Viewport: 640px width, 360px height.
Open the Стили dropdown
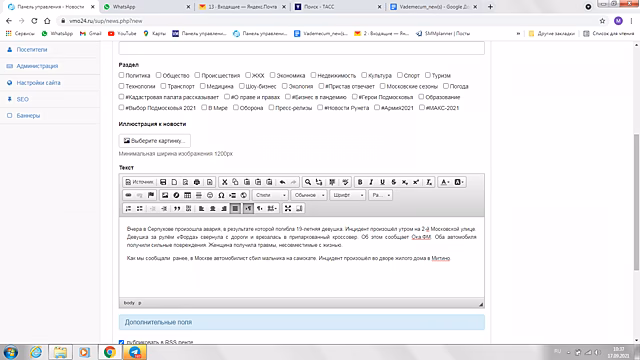(270, 195)
